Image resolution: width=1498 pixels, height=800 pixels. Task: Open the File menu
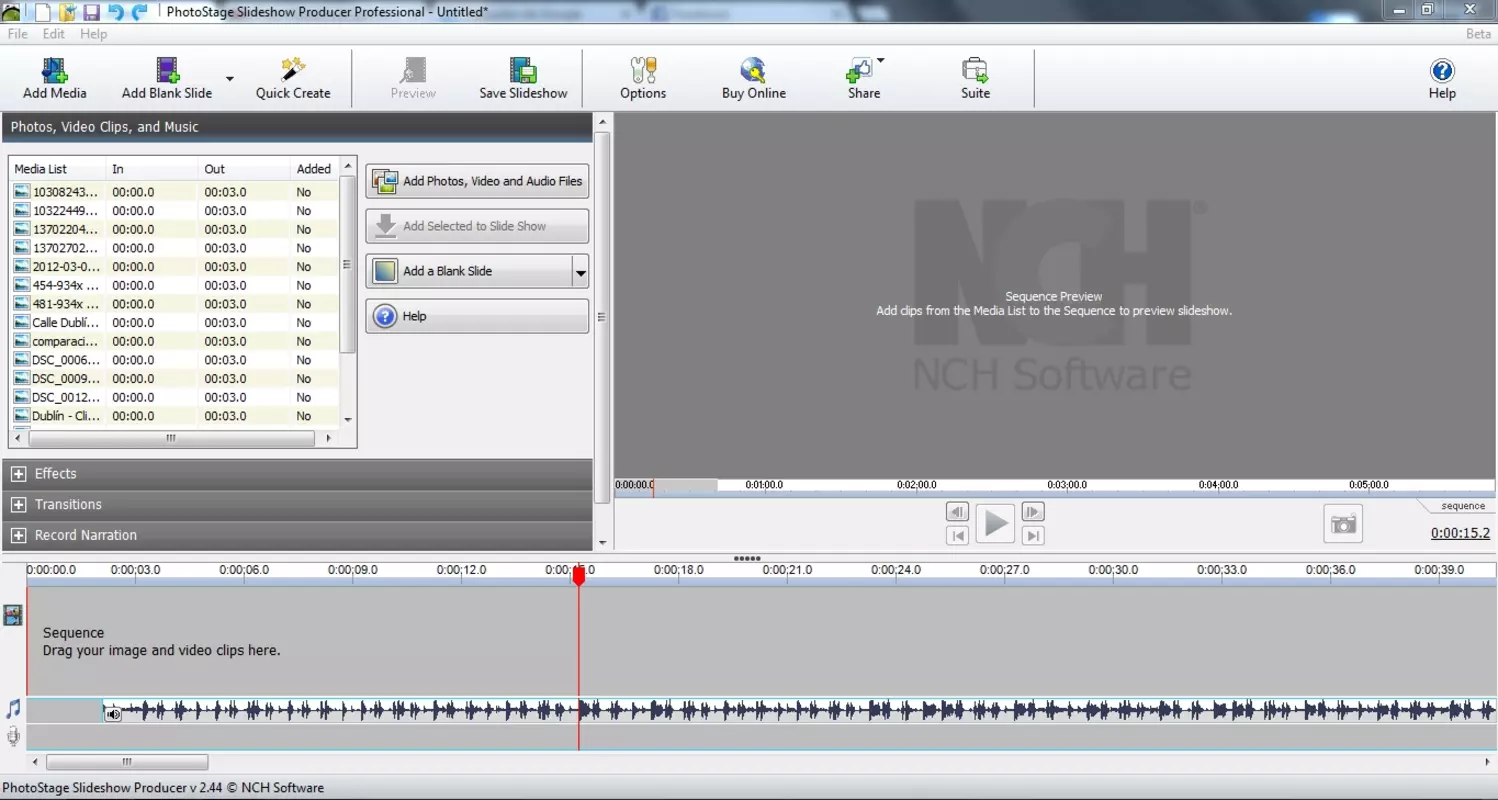[17, 34]
